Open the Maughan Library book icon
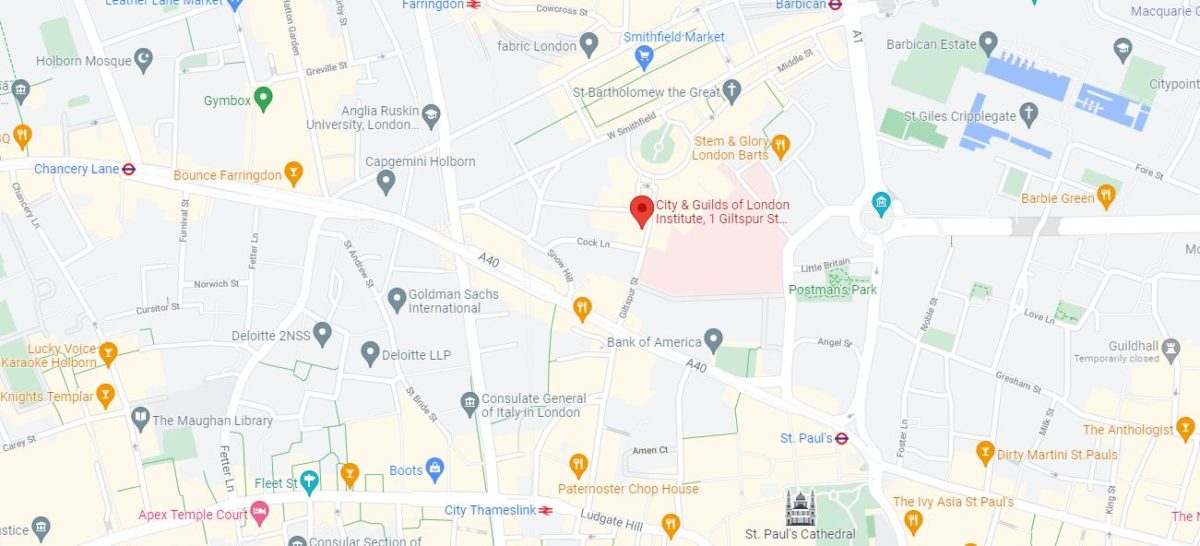This screenshot has width=1200, height=546. [140, 420]
